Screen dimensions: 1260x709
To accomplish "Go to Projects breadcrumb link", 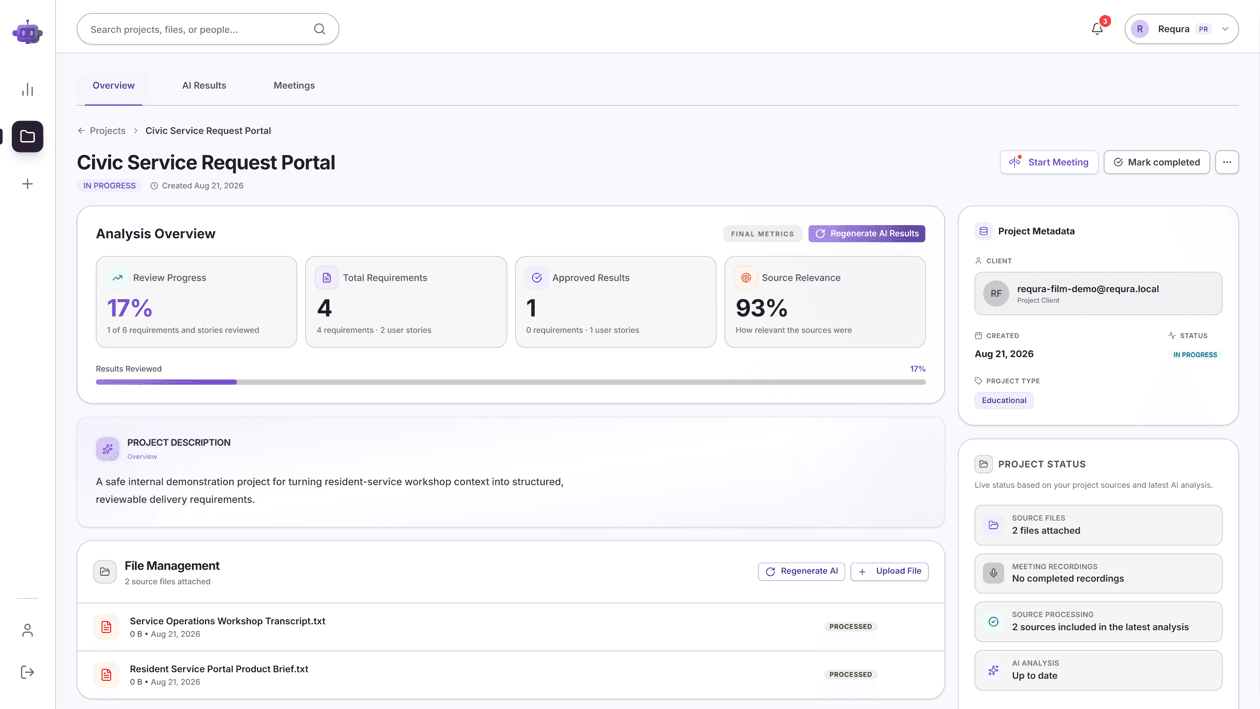I will coord(108,131).
